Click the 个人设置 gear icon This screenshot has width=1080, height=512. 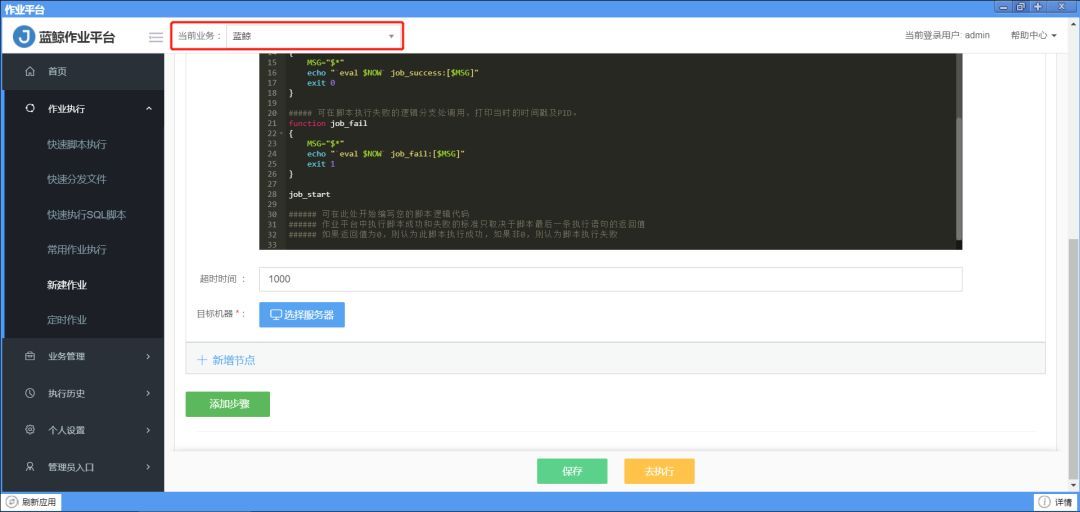(30, 430)
